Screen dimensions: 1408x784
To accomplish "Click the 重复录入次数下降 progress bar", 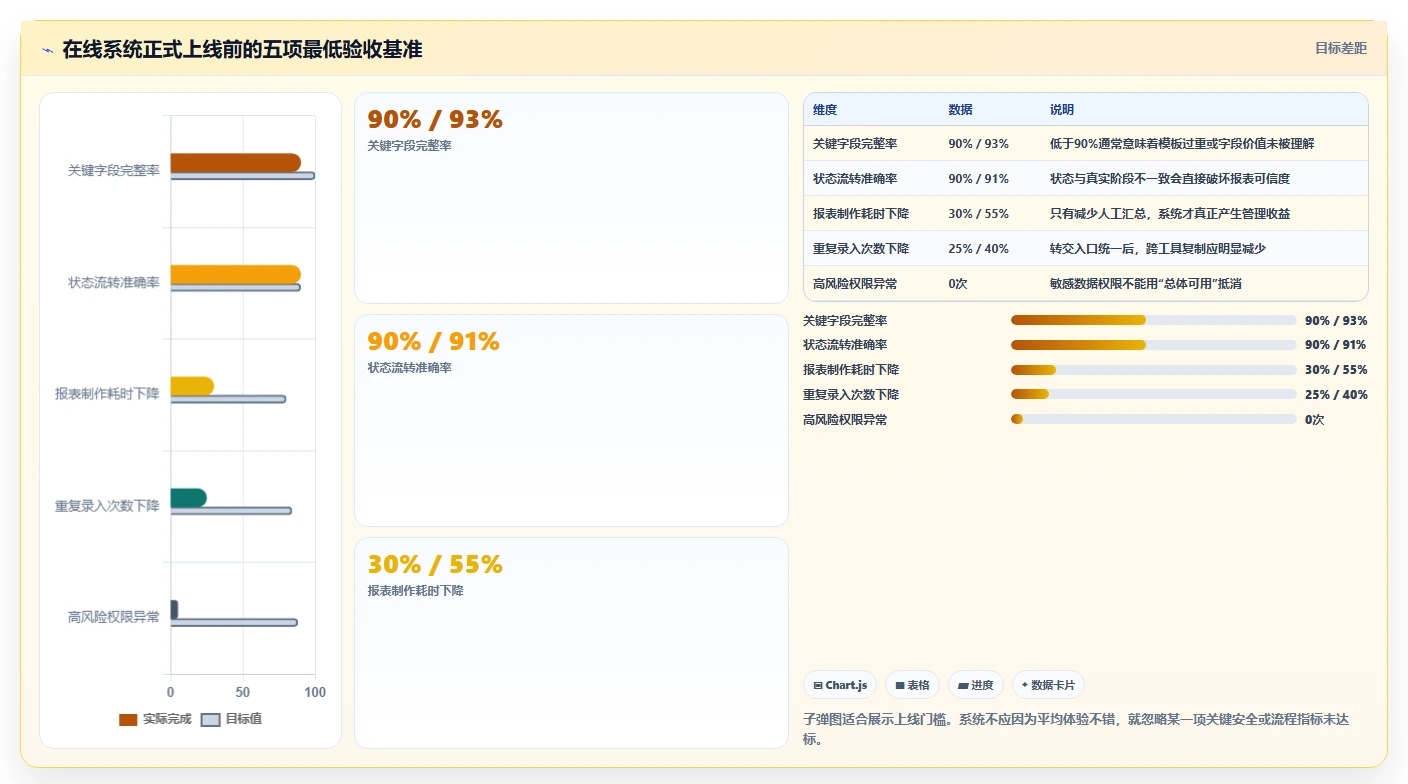I will [1153, 395].
